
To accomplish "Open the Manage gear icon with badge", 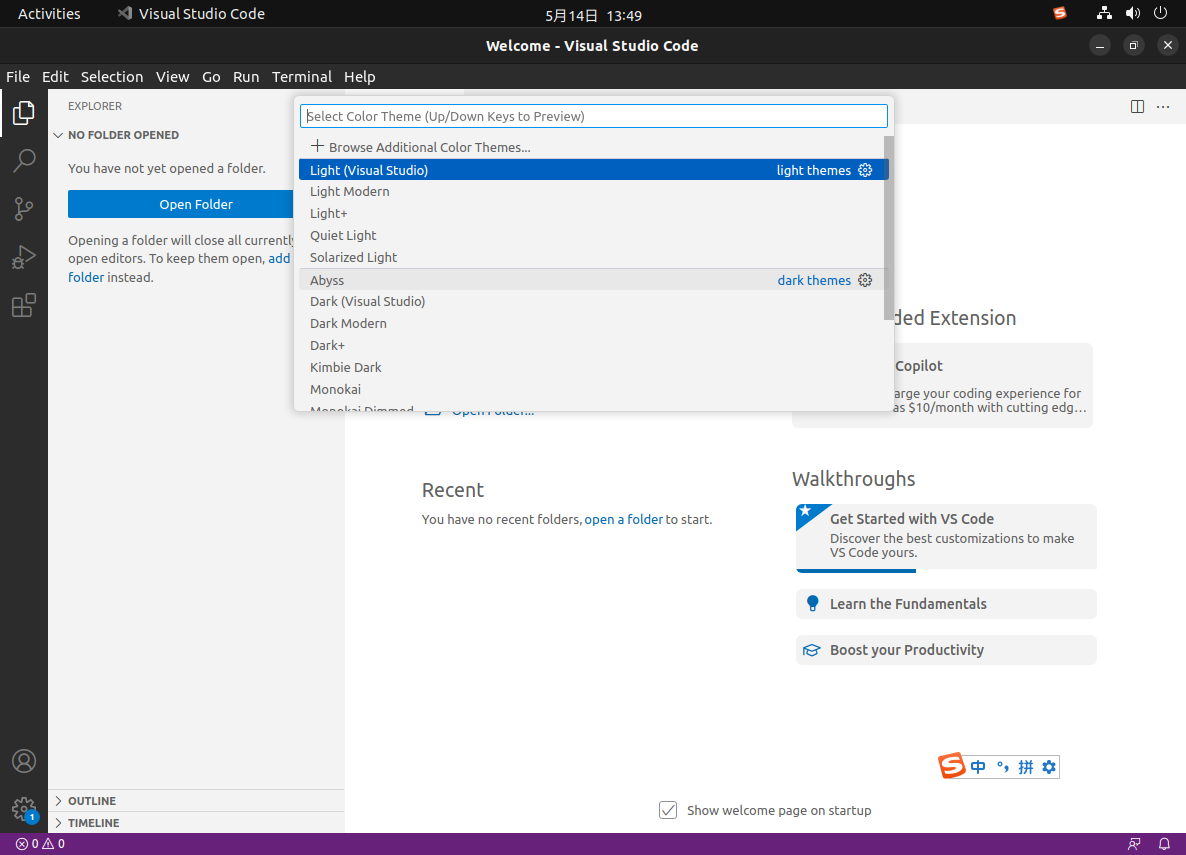I will 23,810.
